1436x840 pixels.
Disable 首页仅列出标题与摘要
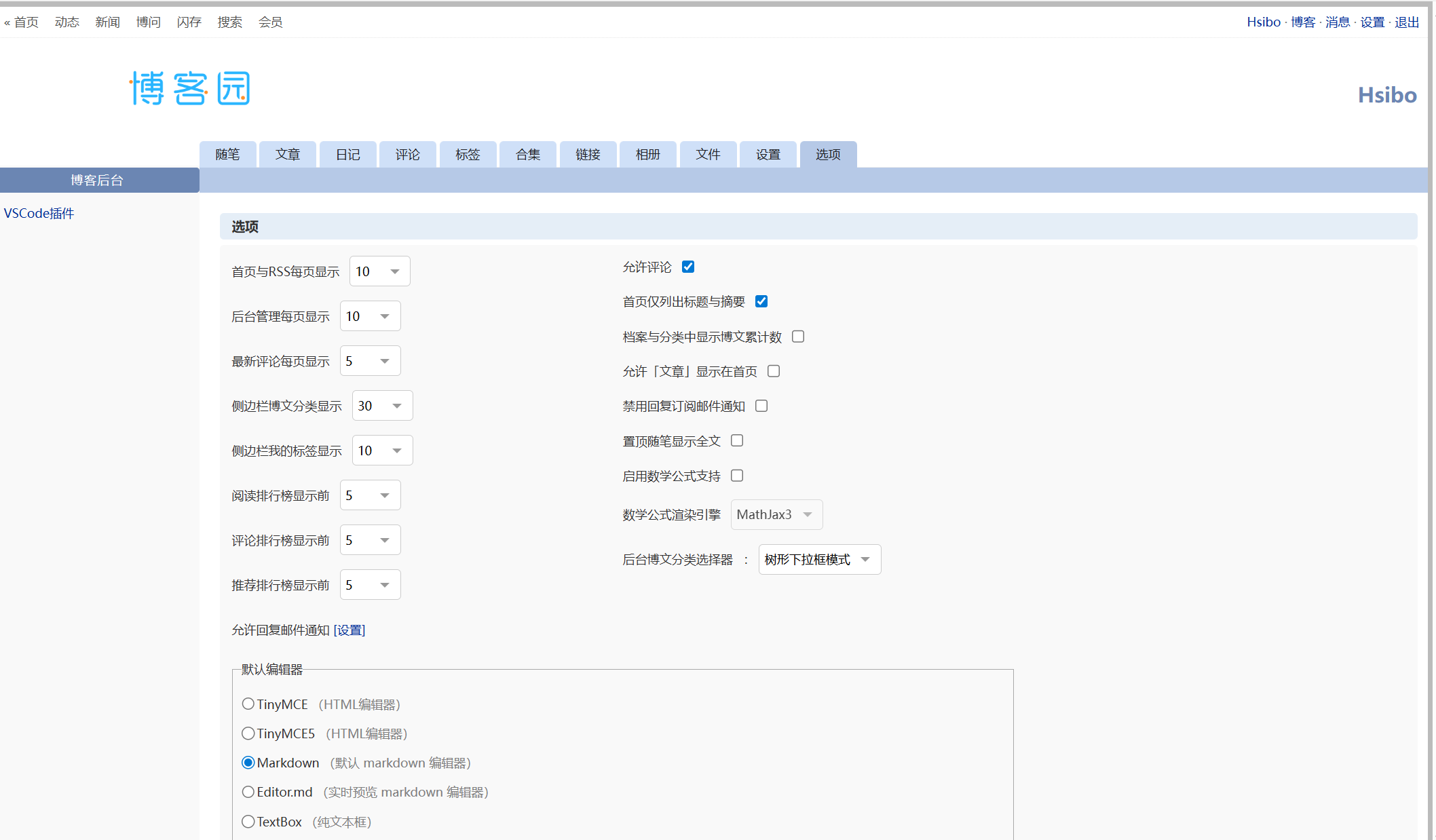pyautogui.click(x=761, y=301)
